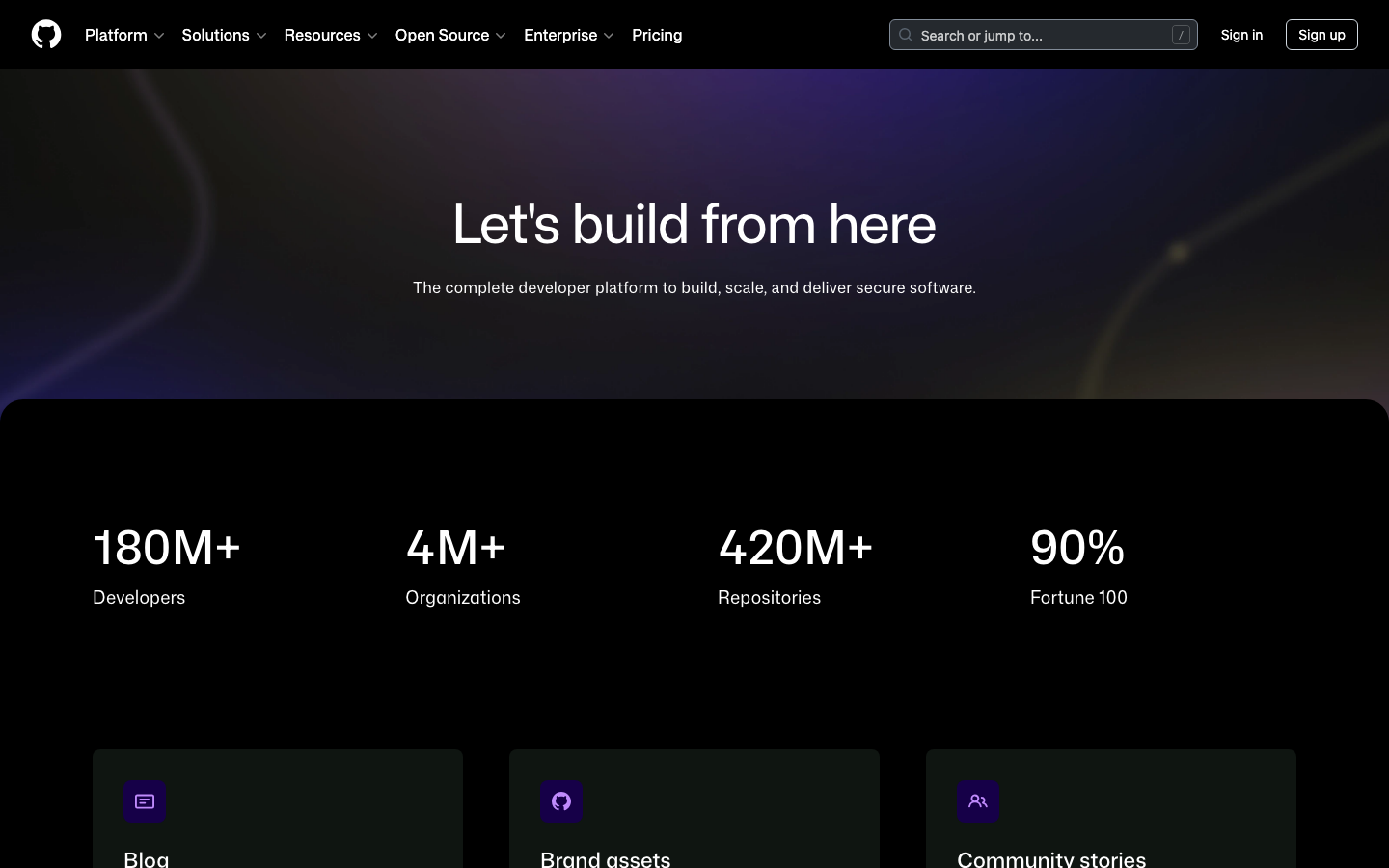Click the "90%" statistic
This screenshot has width=1389, height=868.
click(1077, 548)
